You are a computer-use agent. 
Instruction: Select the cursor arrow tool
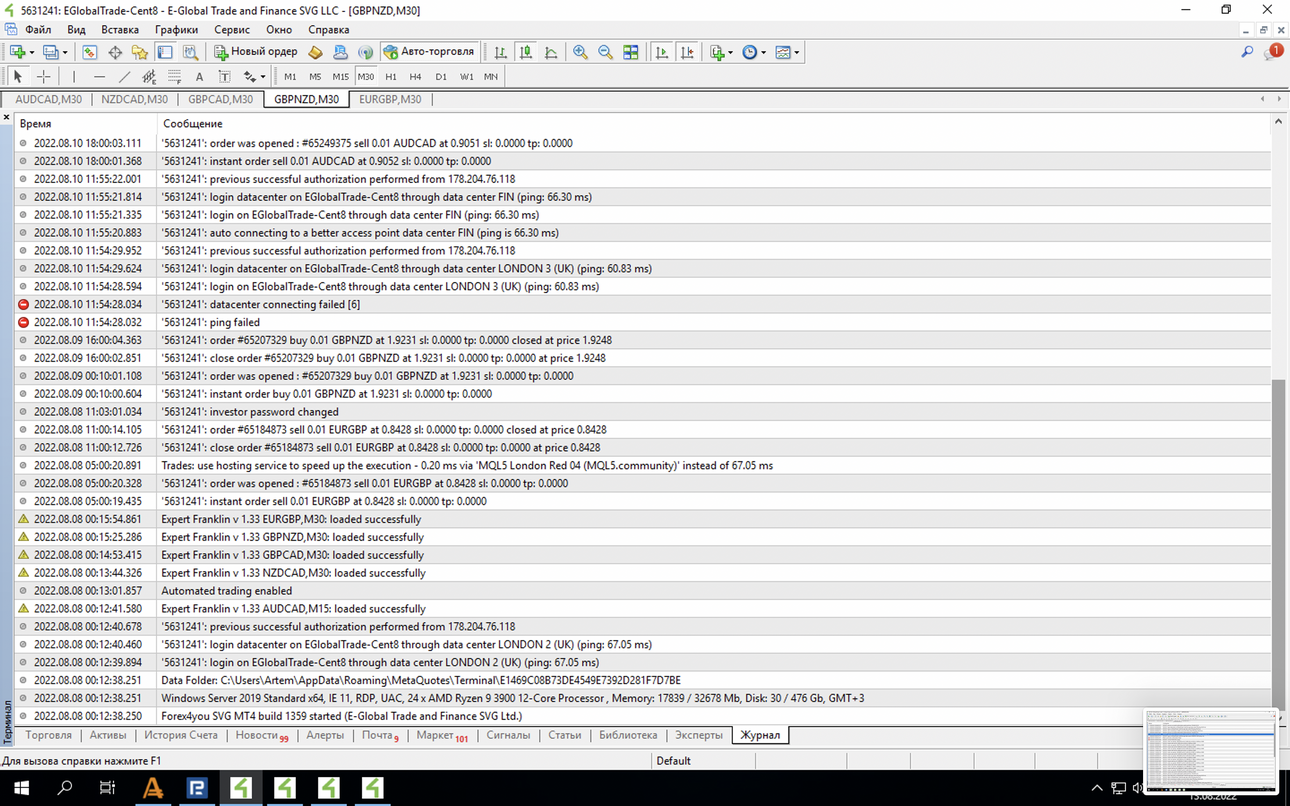(x=18, y=76)
